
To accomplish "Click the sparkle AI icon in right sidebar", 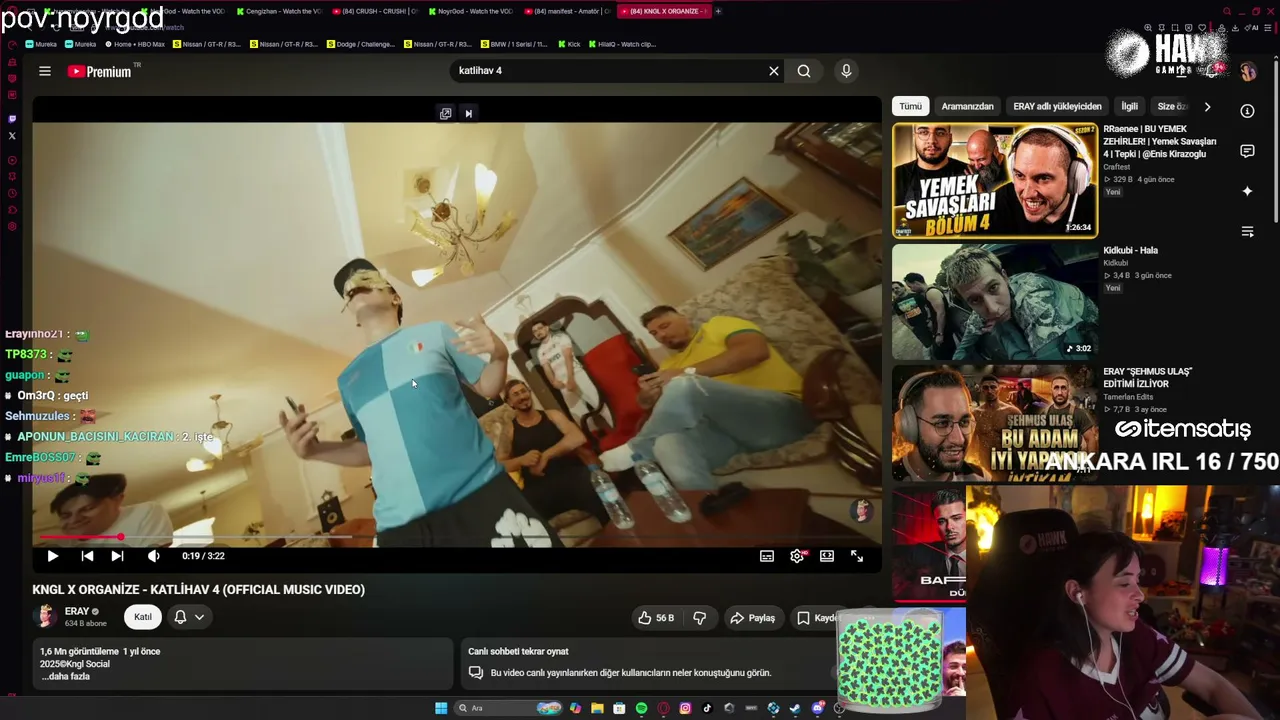I will pyautogui.click(x=1247, y=191).
